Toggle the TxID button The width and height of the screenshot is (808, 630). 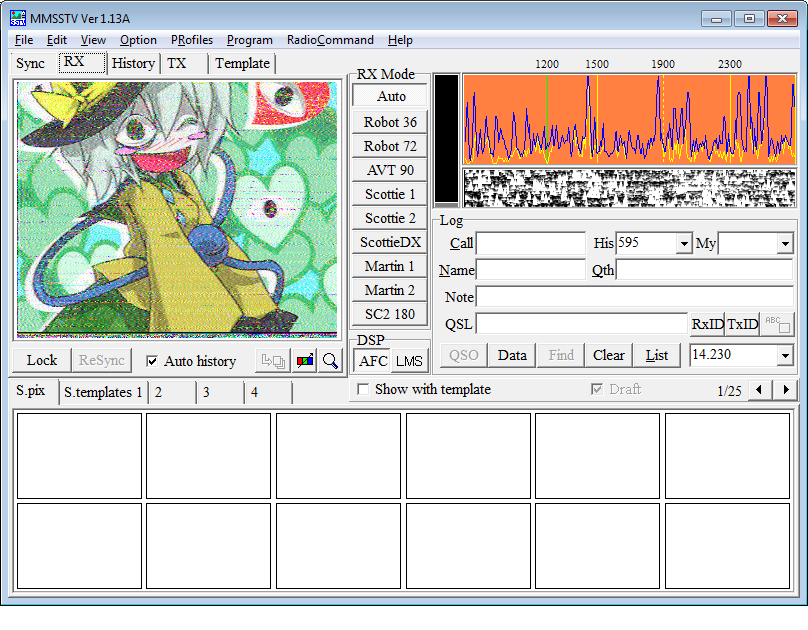743,325
